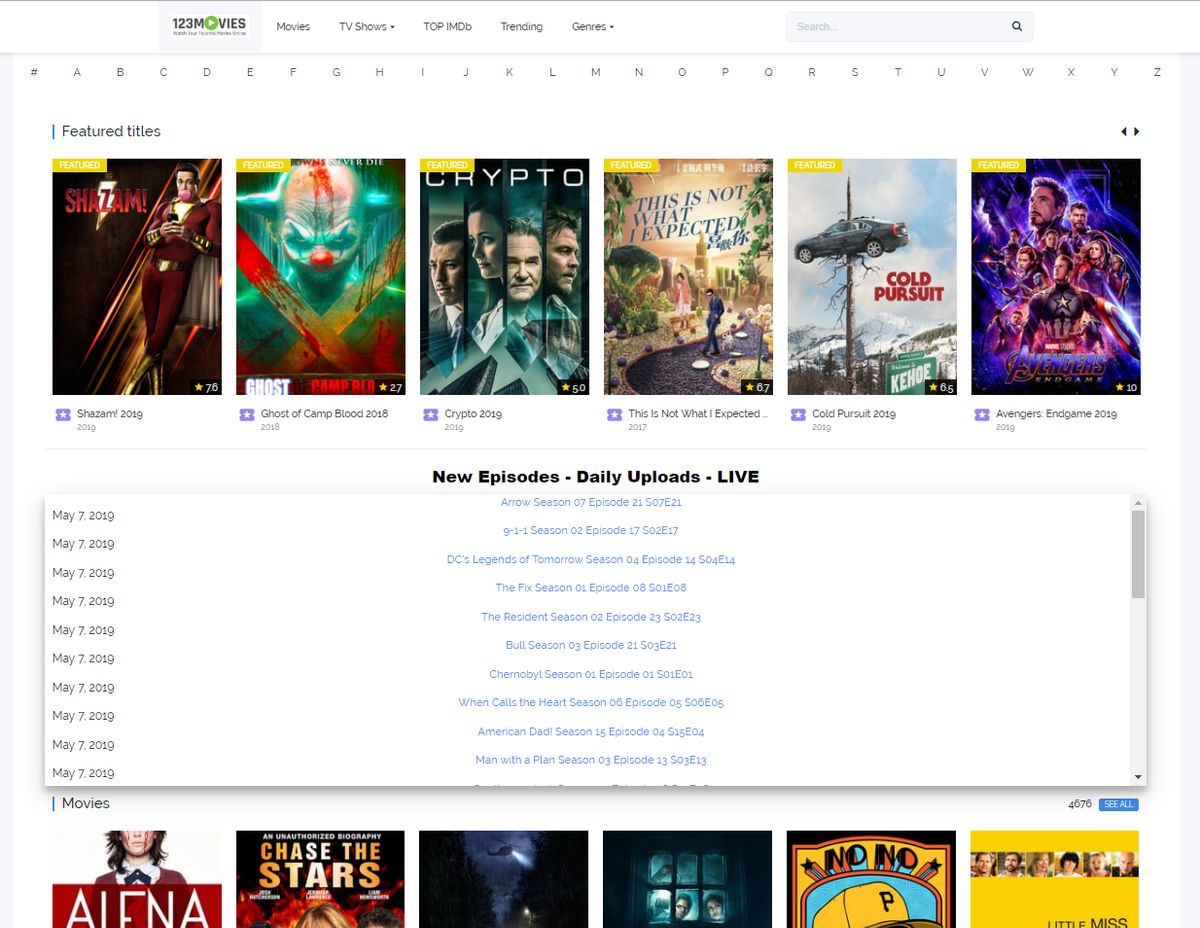Filter titles by letter S
Image resolution: width=1200 pixels, height=928 pixels.
click(854, 72)
